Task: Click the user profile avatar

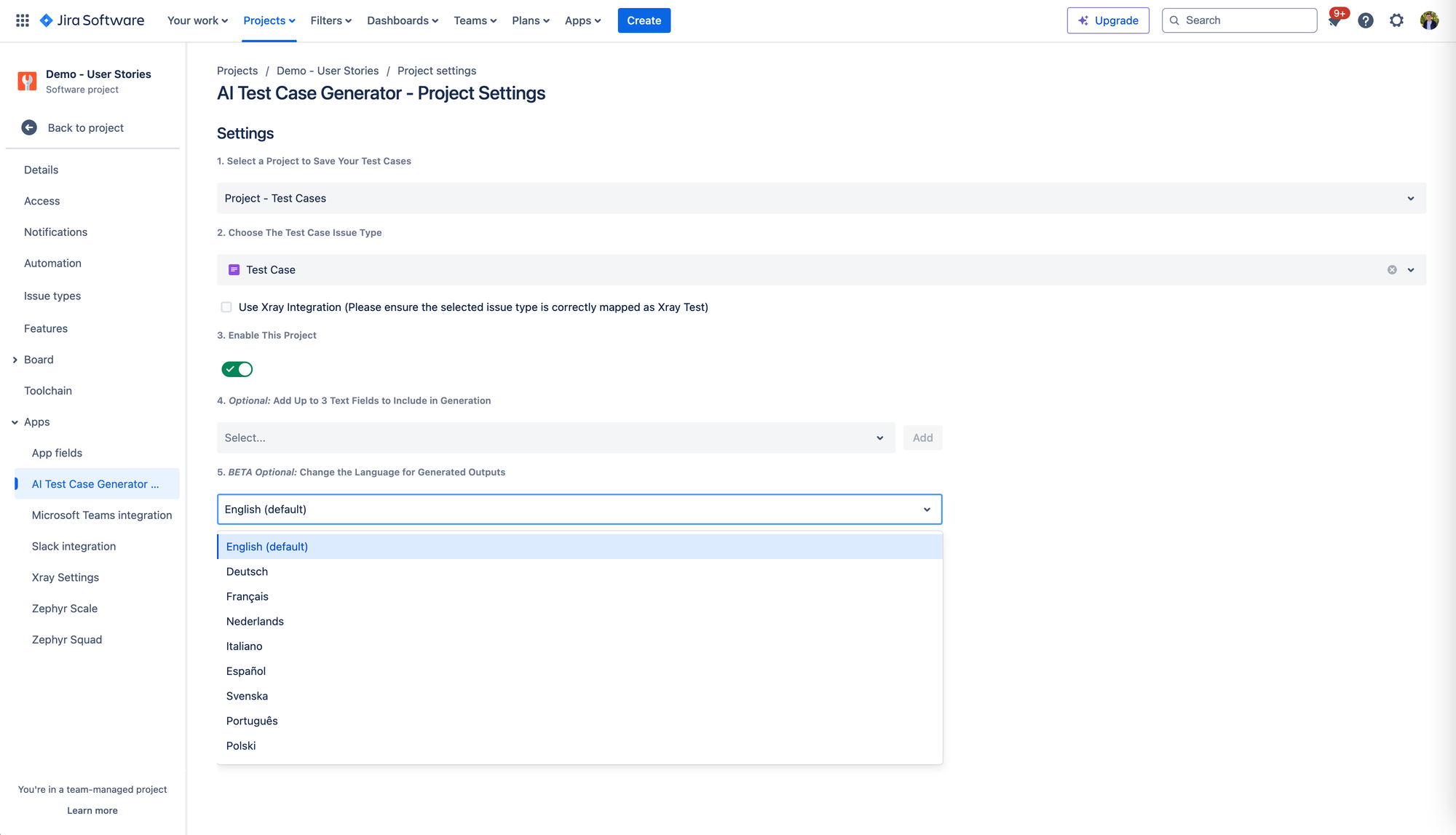Action: 1429,20
